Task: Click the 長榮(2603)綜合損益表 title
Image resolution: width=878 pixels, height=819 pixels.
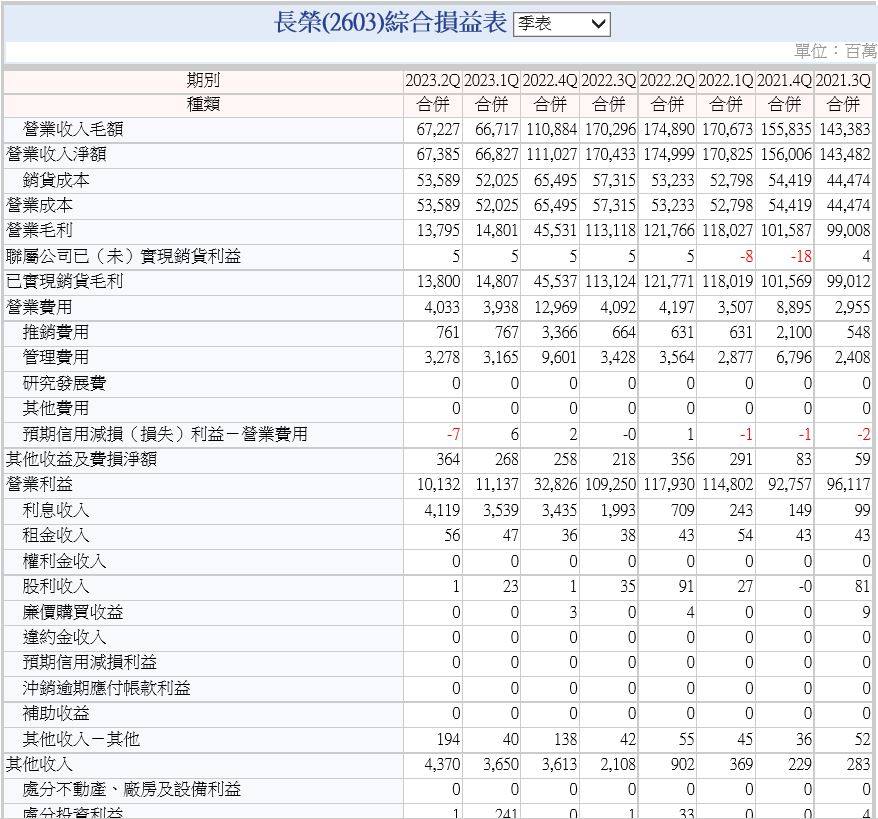Action: (390, 24)
